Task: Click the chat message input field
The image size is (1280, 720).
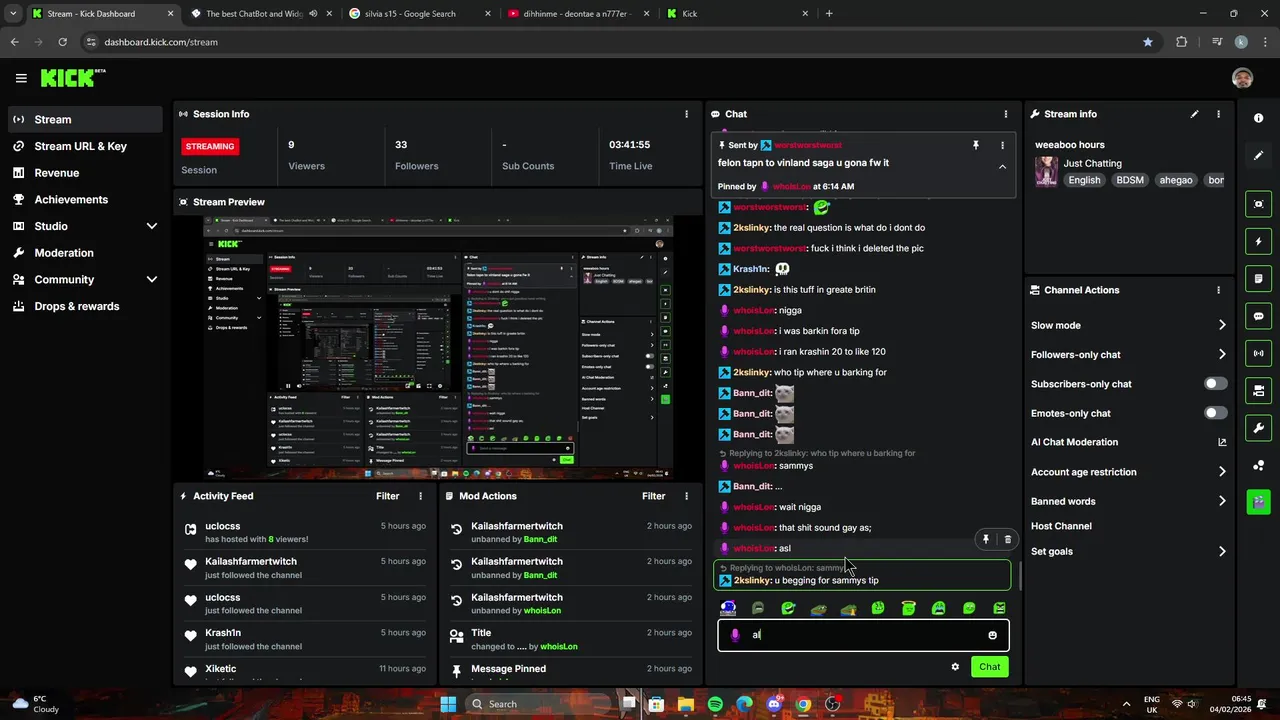Action: (863, 635)
